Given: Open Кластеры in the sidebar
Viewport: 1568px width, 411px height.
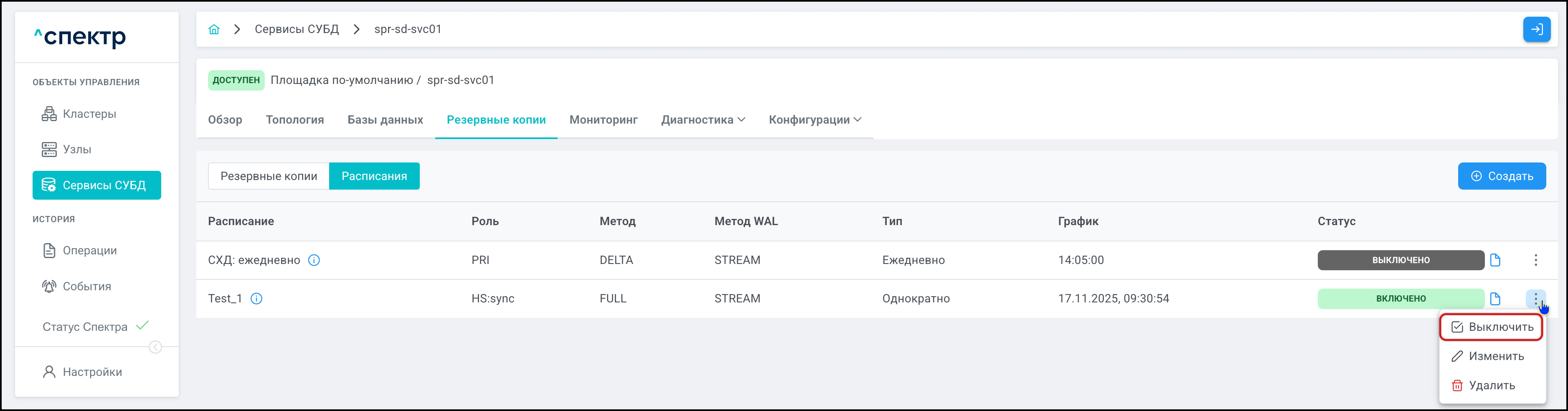Looking at the screenshot, I should point(89,114).
